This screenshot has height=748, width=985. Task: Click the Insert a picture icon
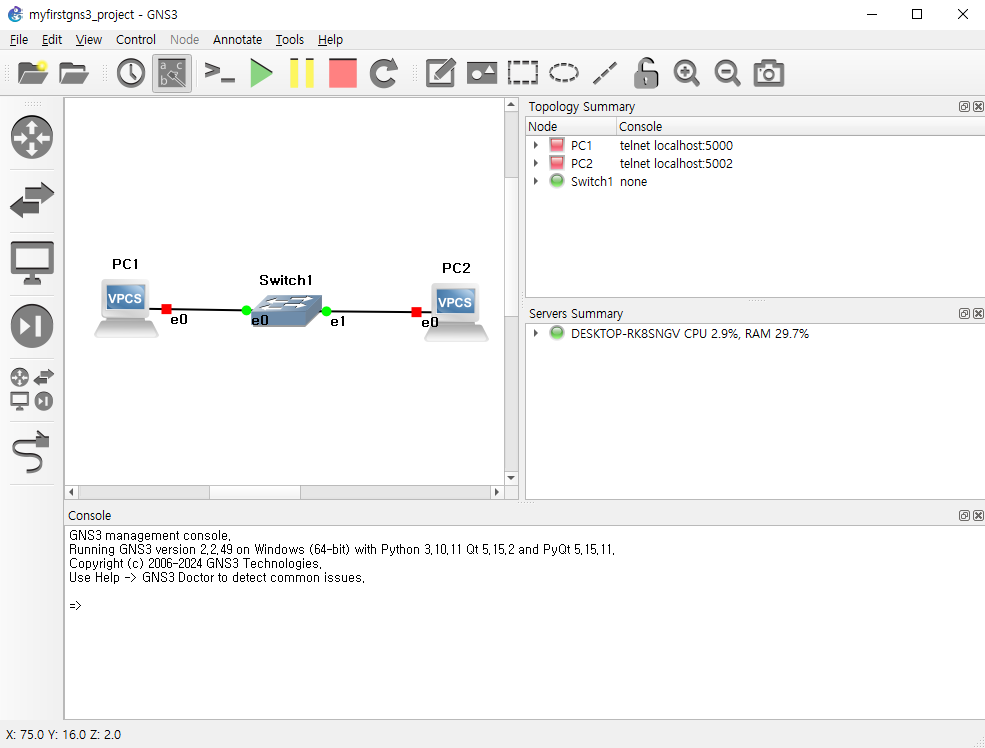tap(482, 73)
